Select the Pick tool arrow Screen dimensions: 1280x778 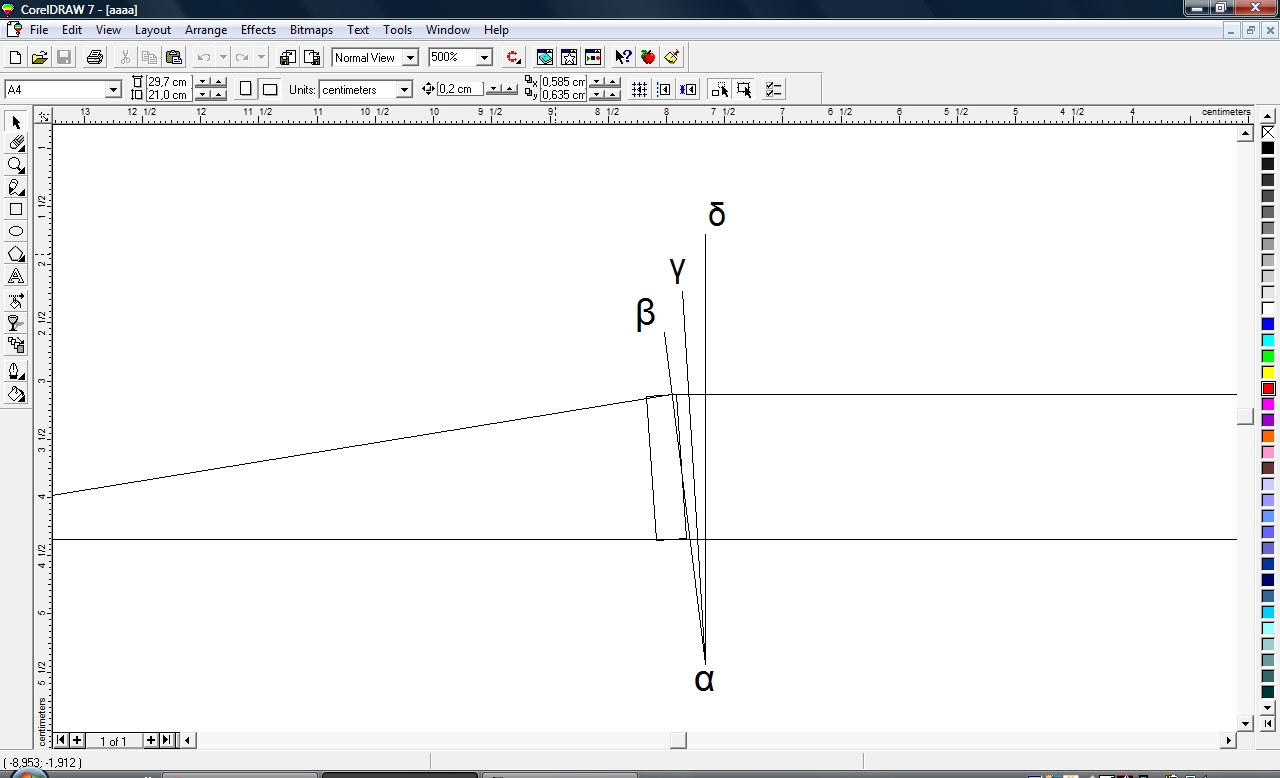[16, 122]
